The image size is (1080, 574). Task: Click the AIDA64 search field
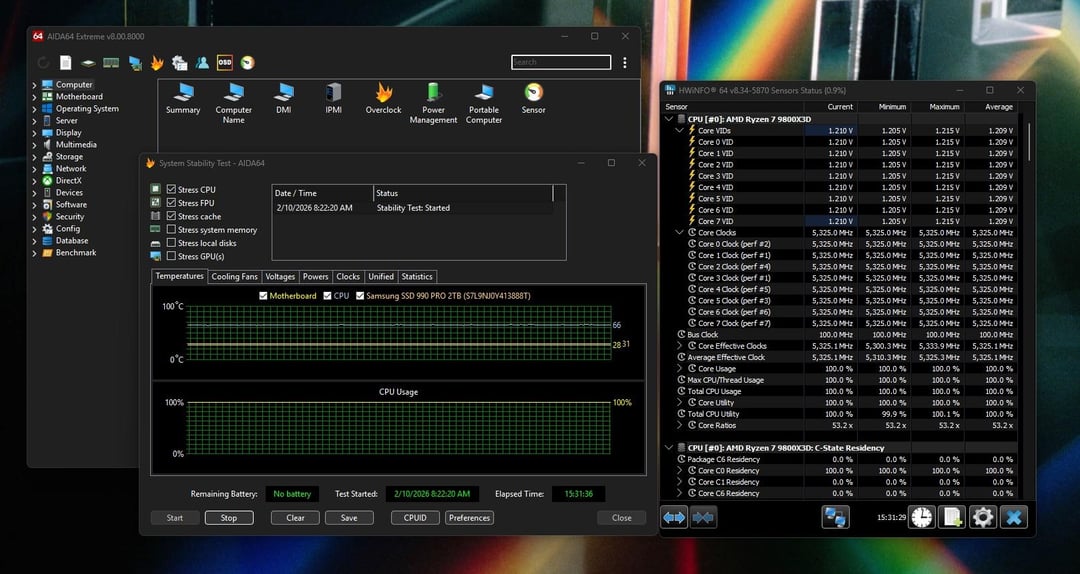tap(561, 62)
